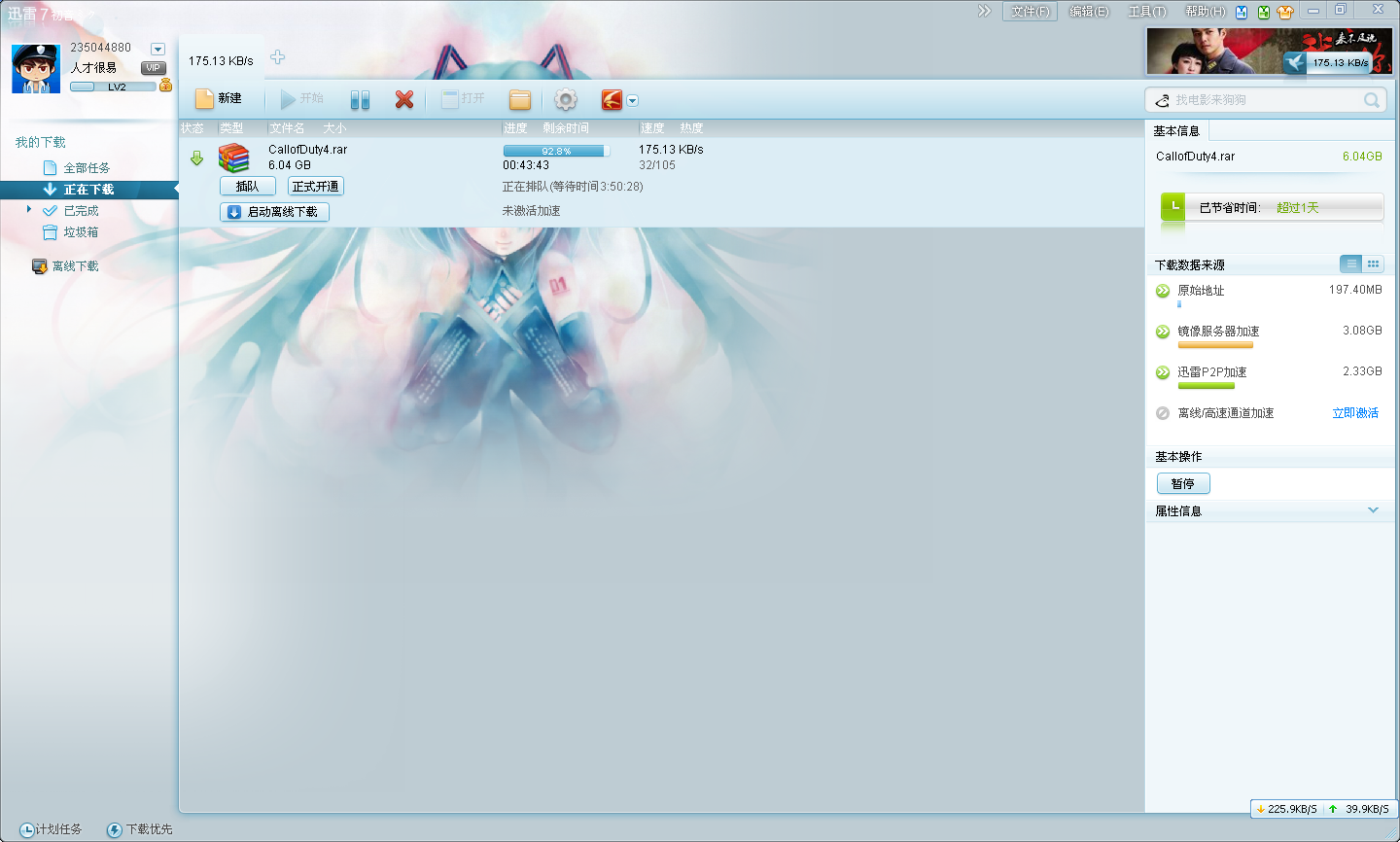
Task: Click the user avatar picture
Action: (36, 68)
